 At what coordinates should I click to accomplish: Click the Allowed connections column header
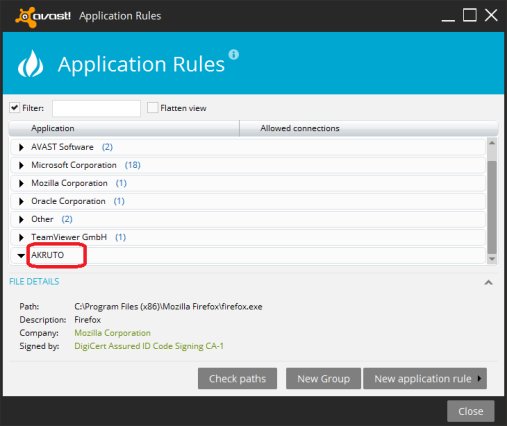(x=369, y=128)
